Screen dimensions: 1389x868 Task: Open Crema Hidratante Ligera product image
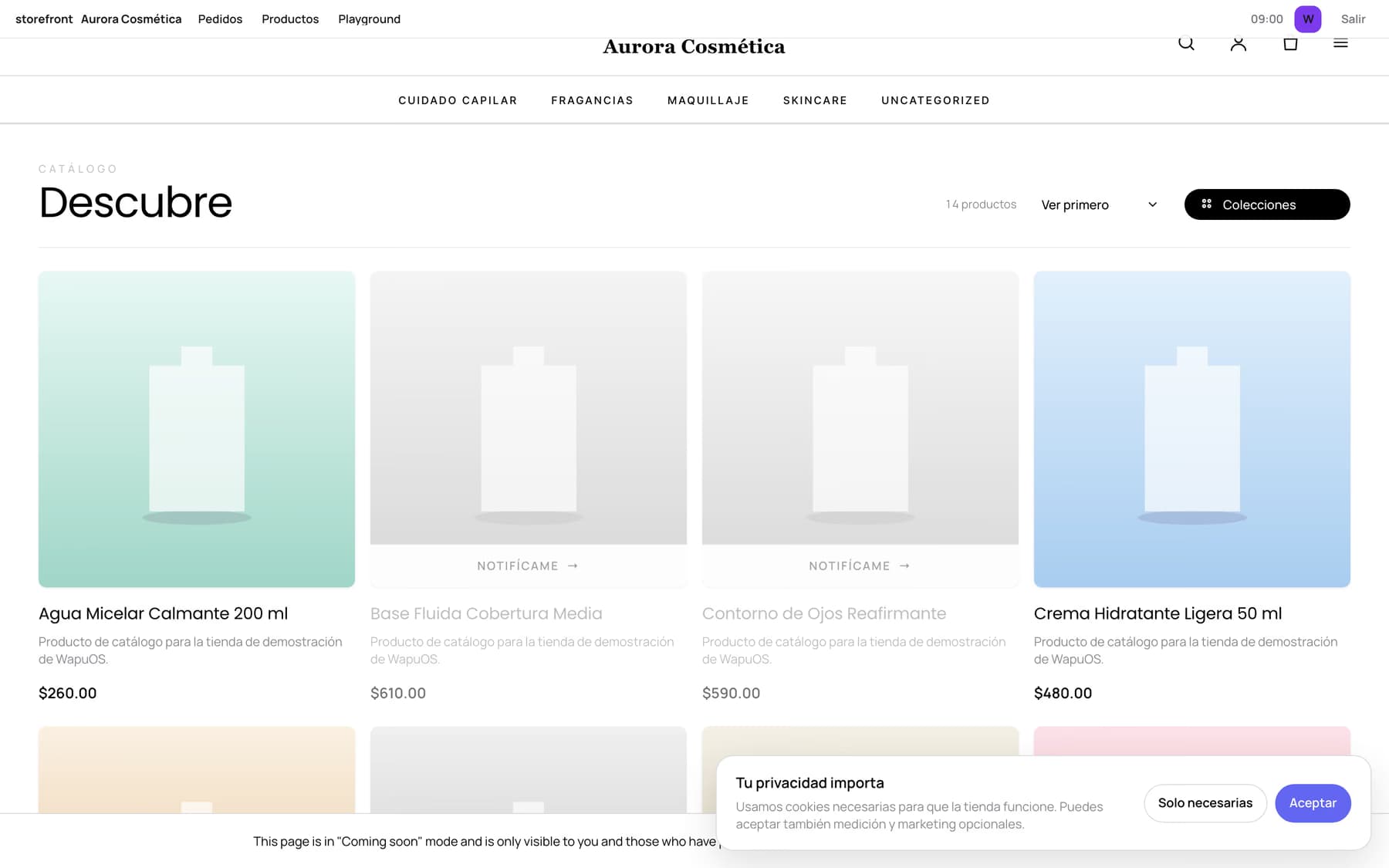(x=1192, y=429)
